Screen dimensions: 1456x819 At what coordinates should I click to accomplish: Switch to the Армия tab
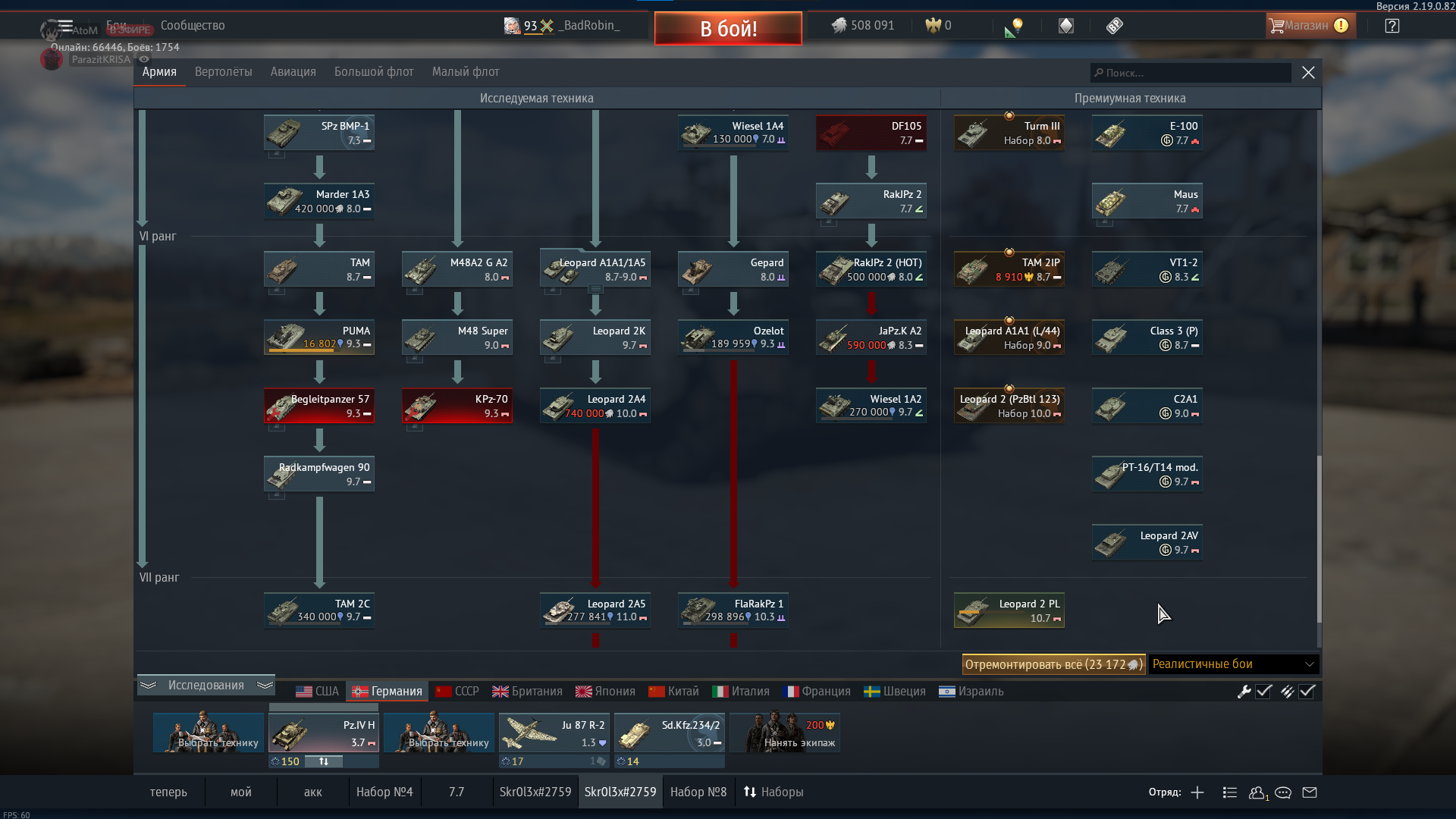point(159,72)
